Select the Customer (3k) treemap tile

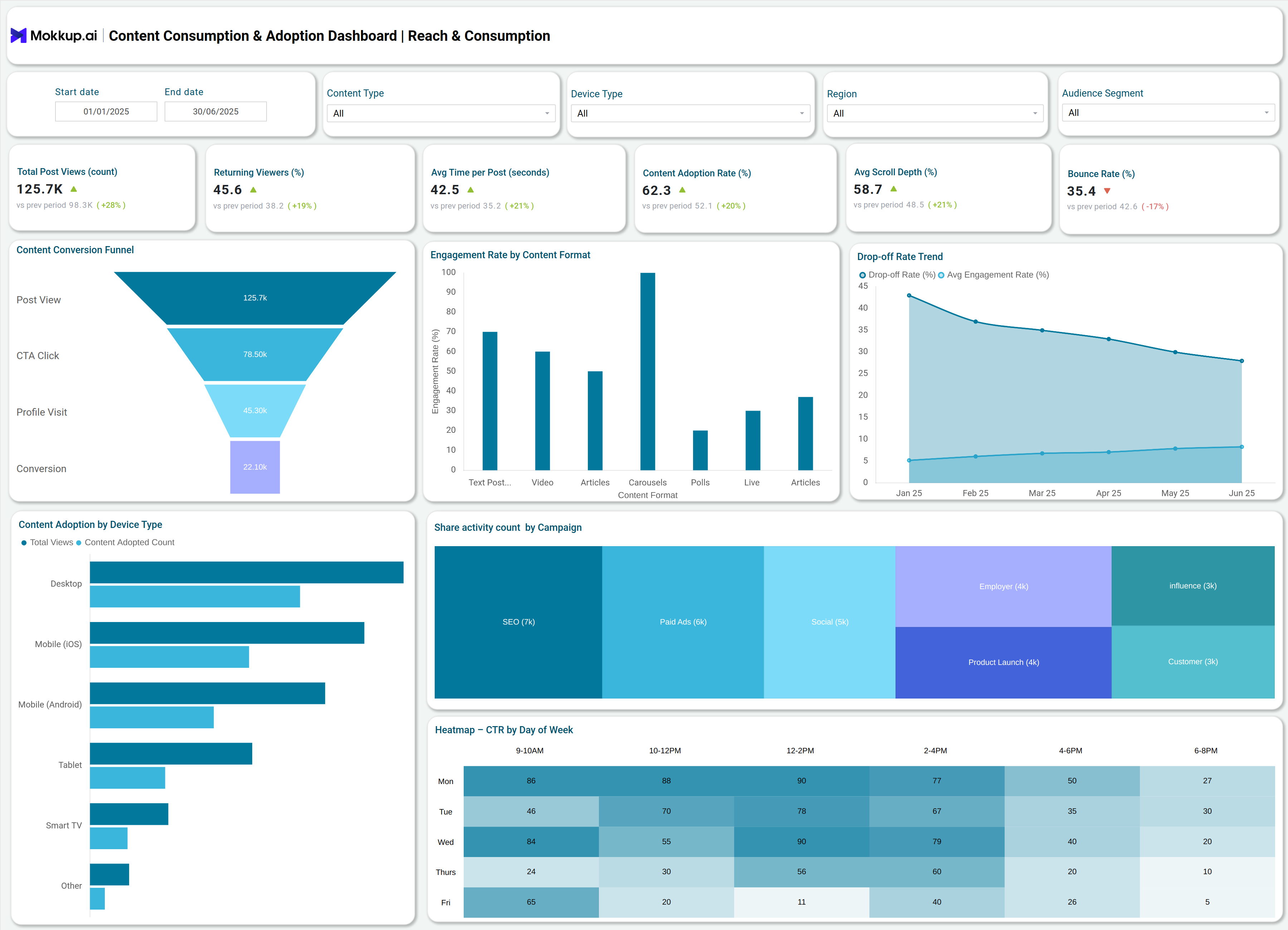pyautogui.click(x=1192, y=662)
